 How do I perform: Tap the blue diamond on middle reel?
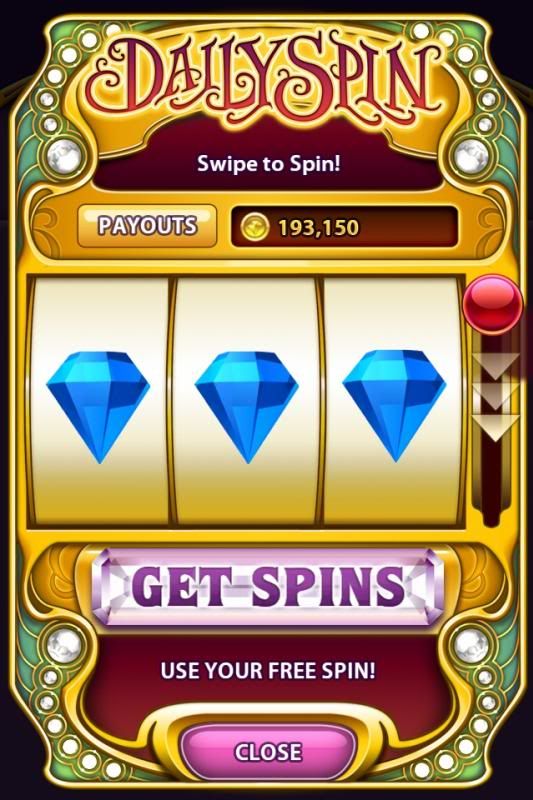point(247,407)
